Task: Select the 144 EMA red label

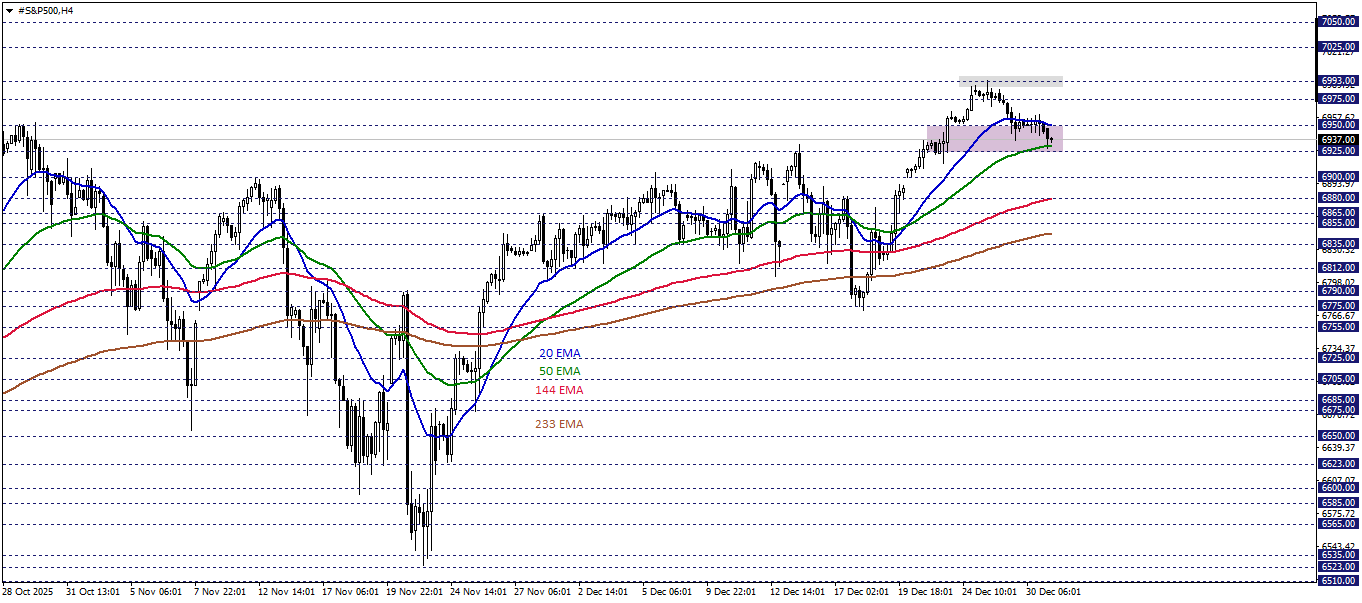Action: pyautogui.click(x=559, y=389)
